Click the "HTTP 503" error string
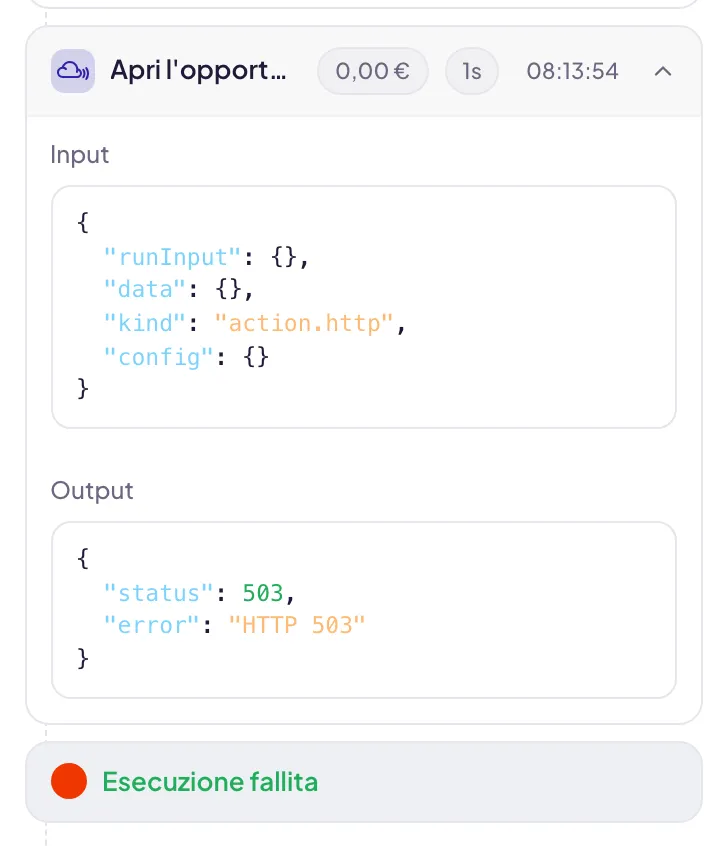 click(297, 625)
